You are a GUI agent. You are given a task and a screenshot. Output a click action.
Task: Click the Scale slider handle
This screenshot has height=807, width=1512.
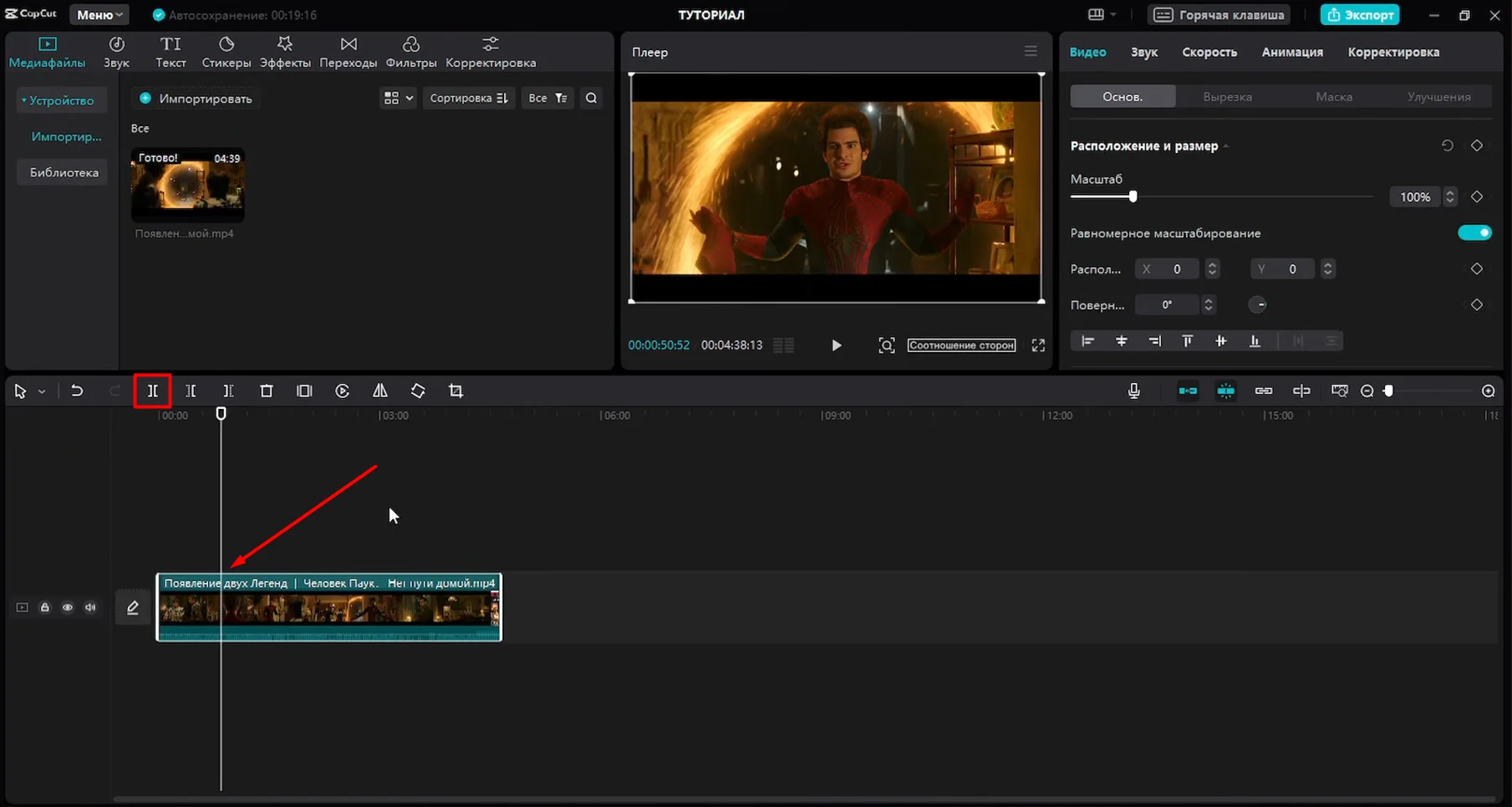[x=1133, y=197]
